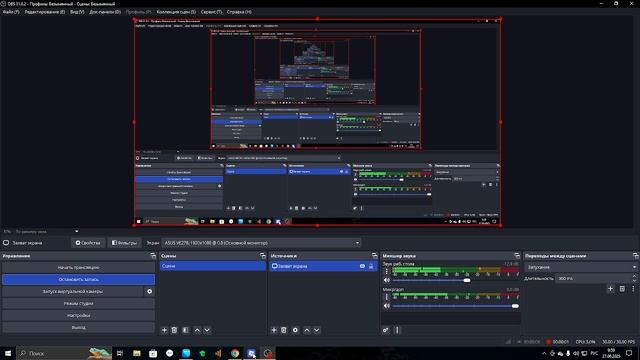Viewport: 640px width, 360px height.
Task: Remove transition with trash icon
Action: click(x=622, y=289)
